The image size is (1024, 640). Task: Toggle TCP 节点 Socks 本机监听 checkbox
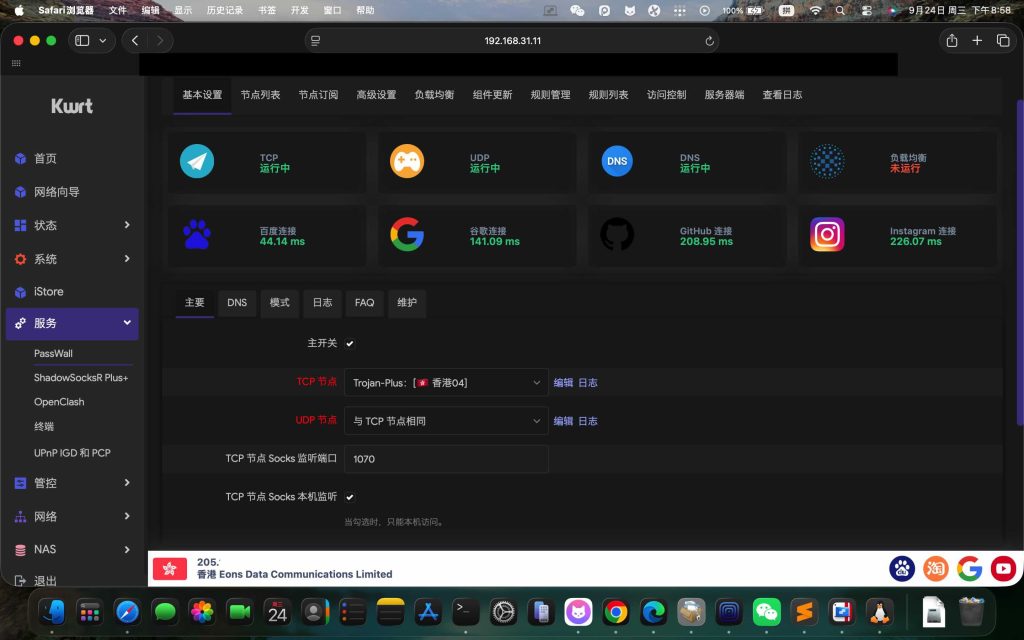point(350,497)
